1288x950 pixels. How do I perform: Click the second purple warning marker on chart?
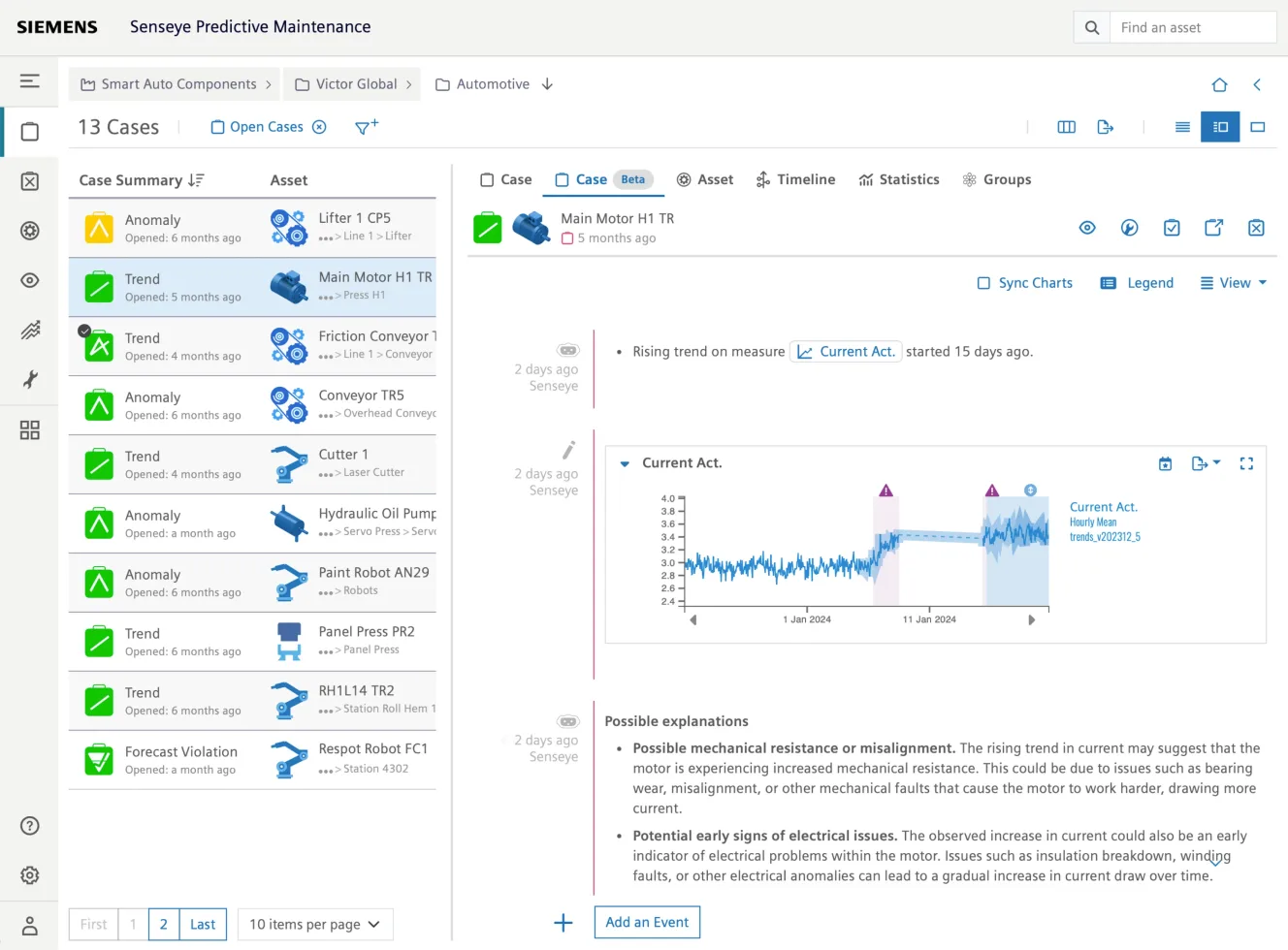[x=991, y=491]
